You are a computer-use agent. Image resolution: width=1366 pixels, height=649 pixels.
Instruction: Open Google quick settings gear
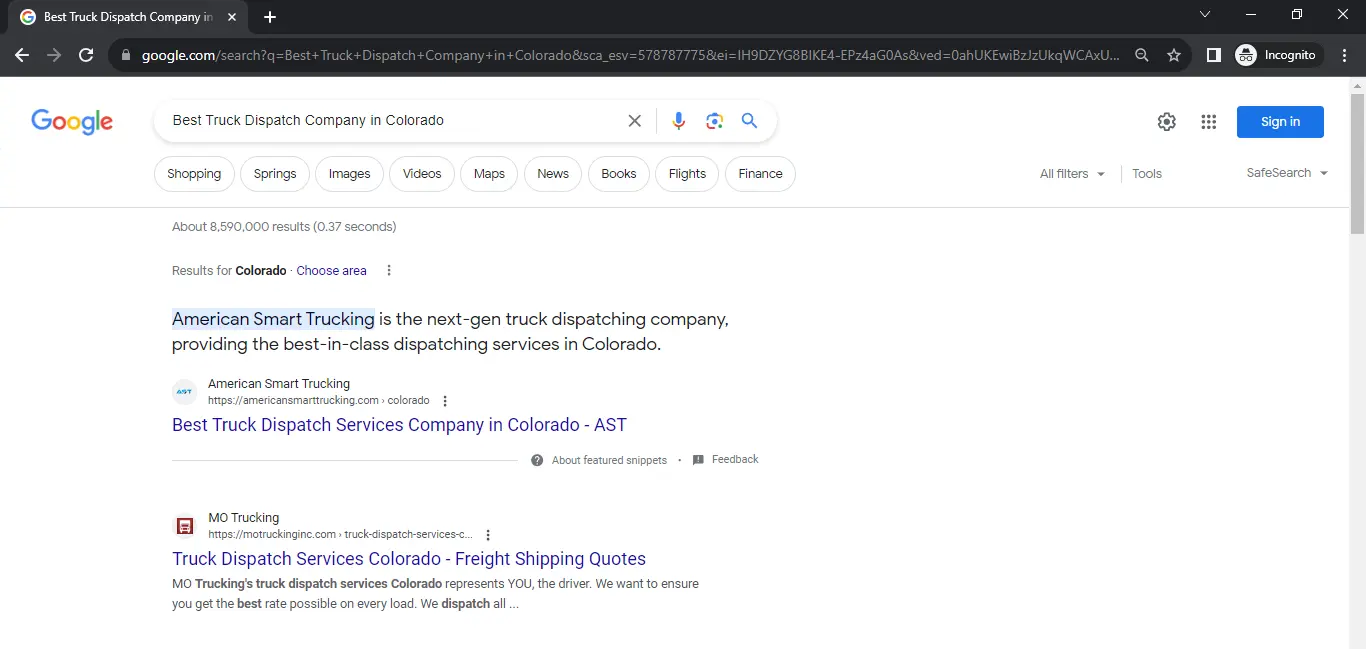pyautogui.click(x=1166, y=122)
